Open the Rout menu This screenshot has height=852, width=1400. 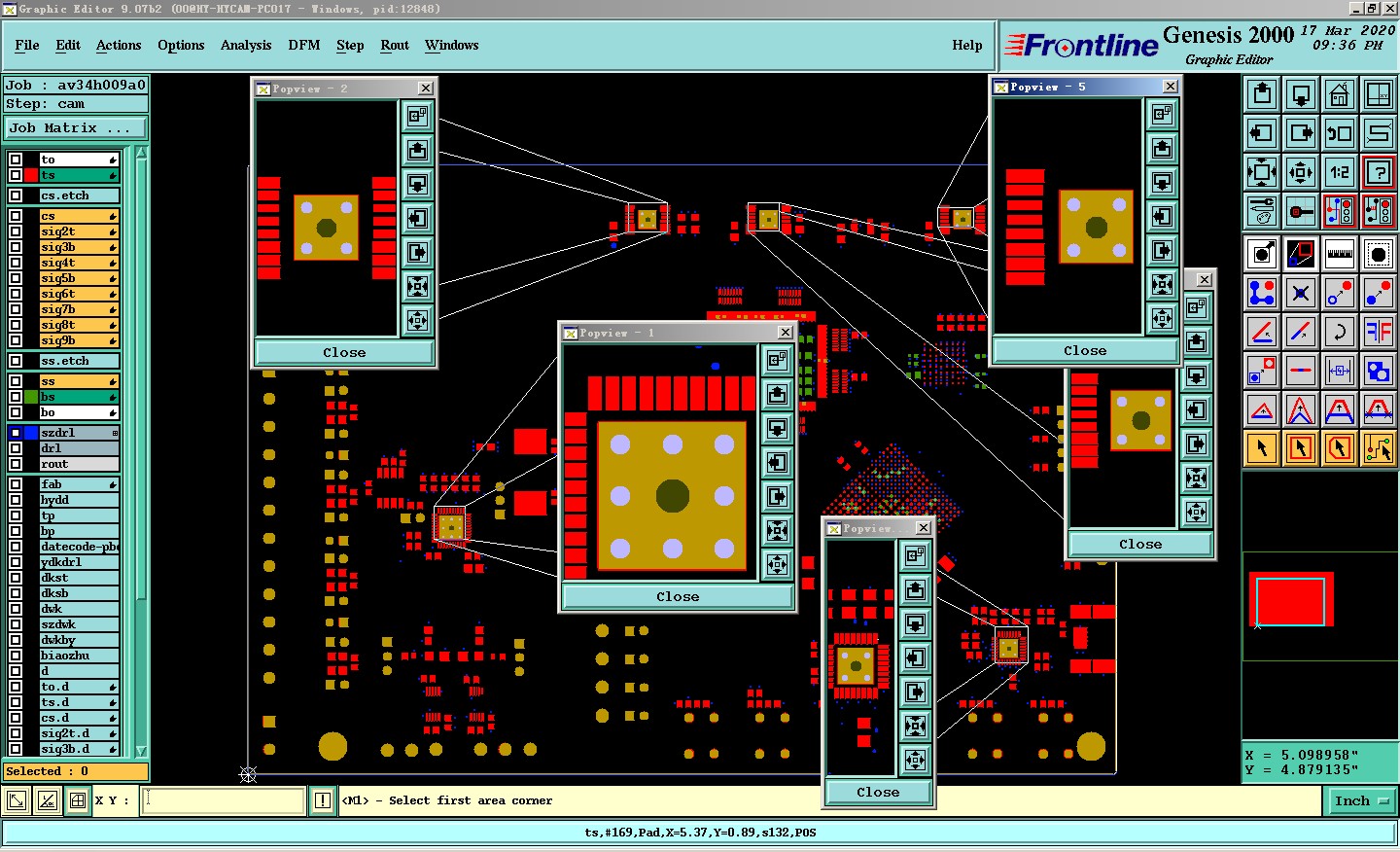[x=395, y=45]
